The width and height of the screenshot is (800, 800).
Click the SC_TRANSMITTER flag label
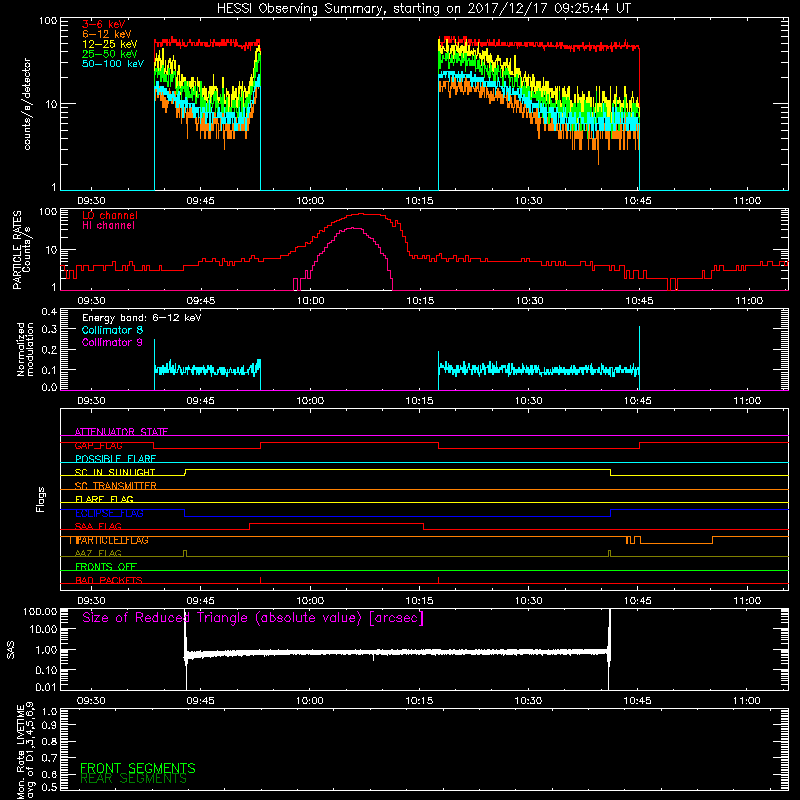point(115,486)
